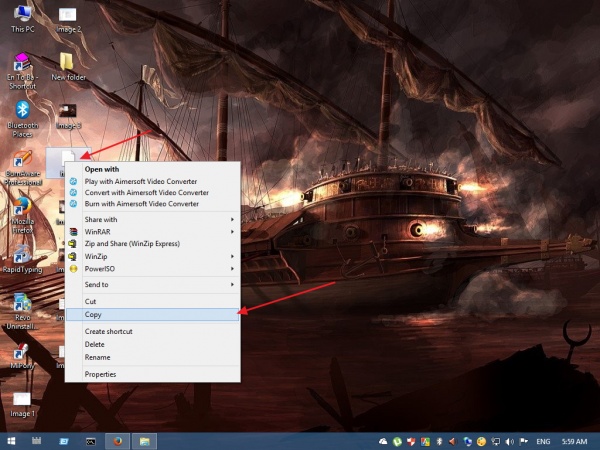Select the Image 2 desktop file
Viewport: 600px width, 450px height.
point(68,16)
